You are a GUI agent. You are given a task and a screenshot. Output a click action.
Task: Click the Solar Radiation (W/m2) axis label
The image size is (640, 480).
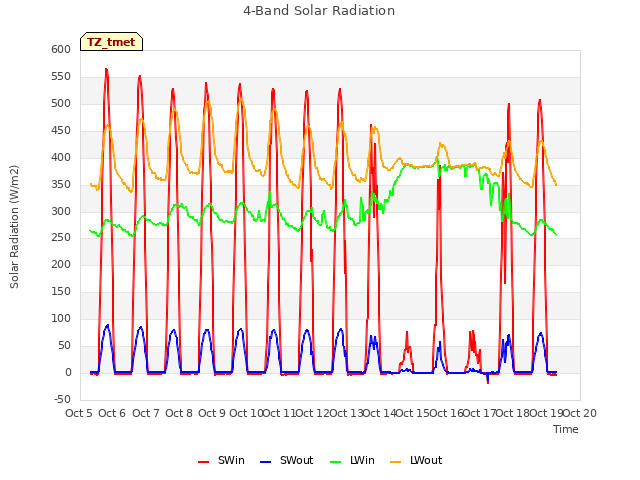click(14, 227)
